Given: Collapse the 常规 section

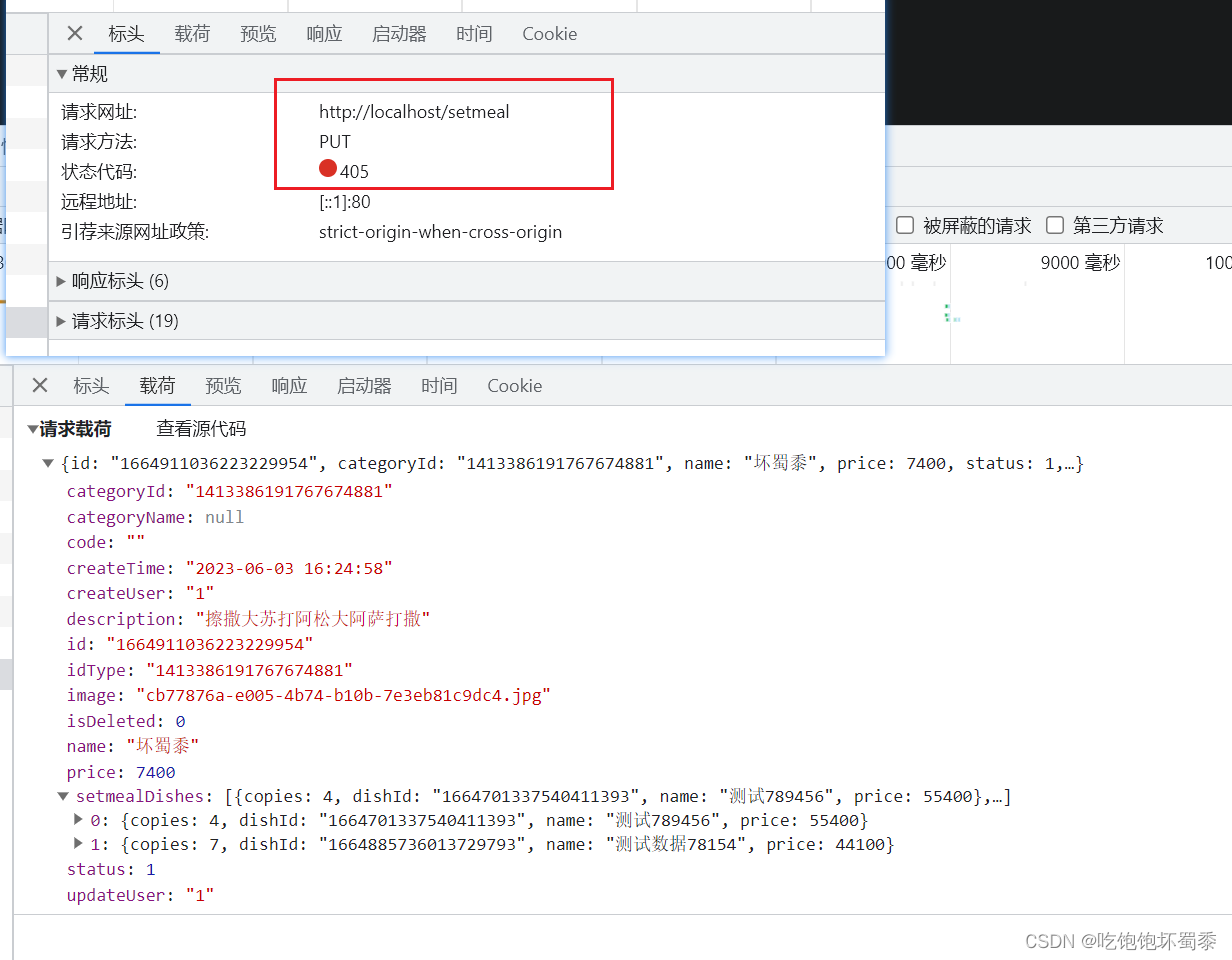Looking at the screenshot, I should [x=62, y=74].
